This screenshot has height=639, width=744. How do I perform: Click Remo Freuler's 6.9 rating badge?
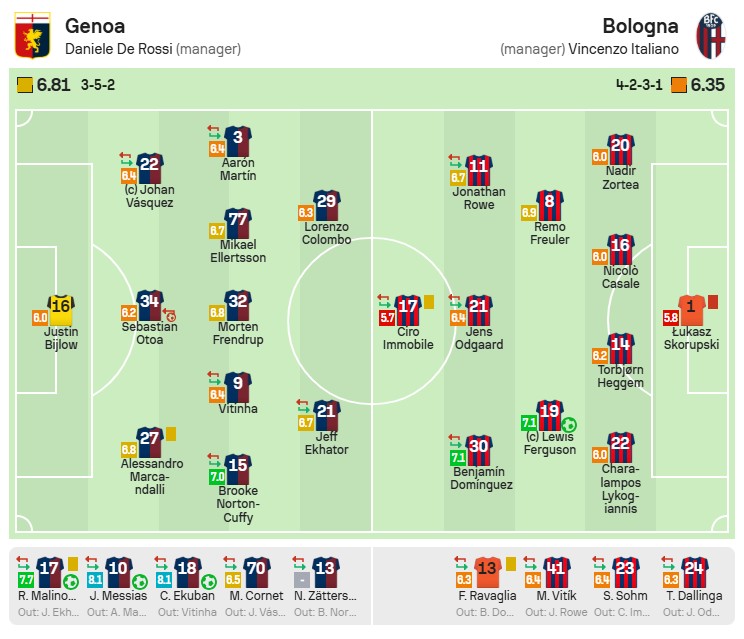529,212
